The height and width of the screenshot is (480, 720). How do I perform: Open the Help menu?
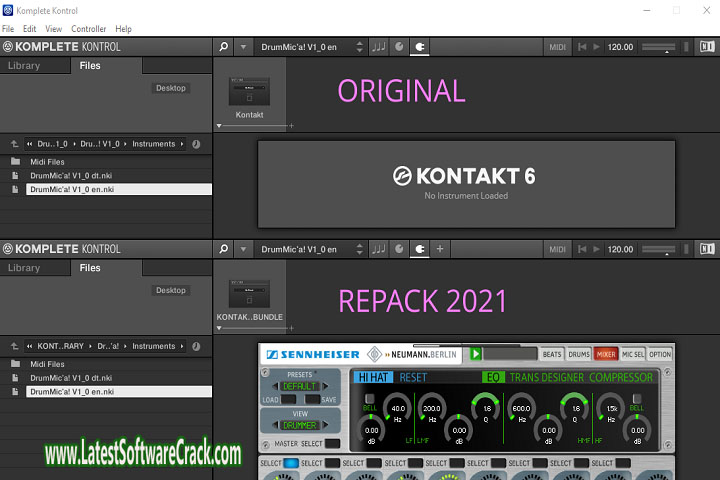coord(123,29)
